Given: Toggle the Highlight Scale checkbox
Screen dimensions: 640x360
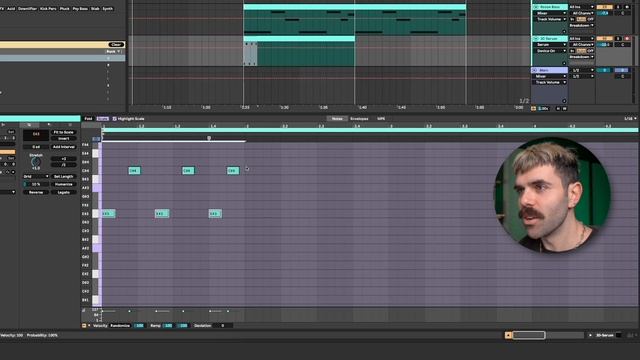Looking at the screenshot, I should tap(114, 119).
